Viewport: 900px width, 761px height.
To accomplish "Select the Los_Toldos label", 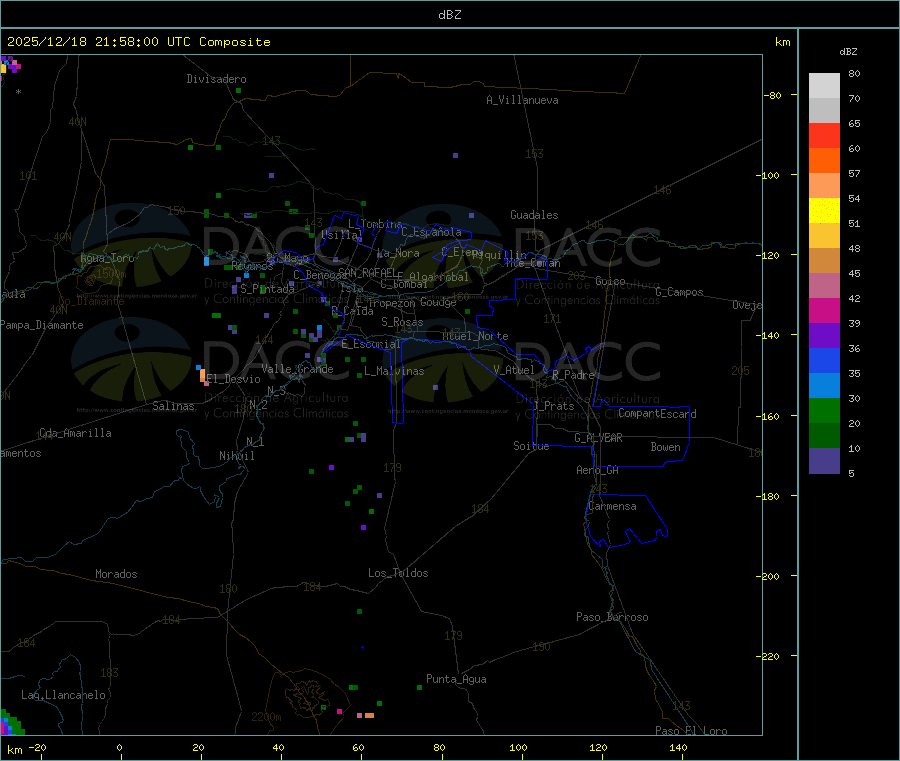I will pyautogui.click(x=398, y=573).
